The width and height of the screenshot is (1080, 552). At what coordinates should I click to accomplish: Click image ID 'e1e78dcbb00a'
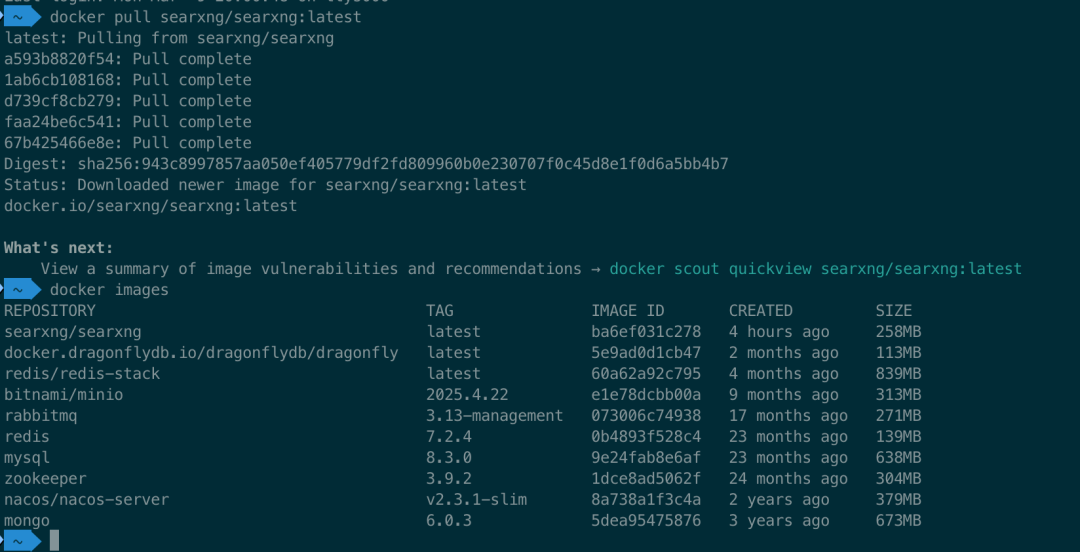pyautogui.click(x=646, y=395)
